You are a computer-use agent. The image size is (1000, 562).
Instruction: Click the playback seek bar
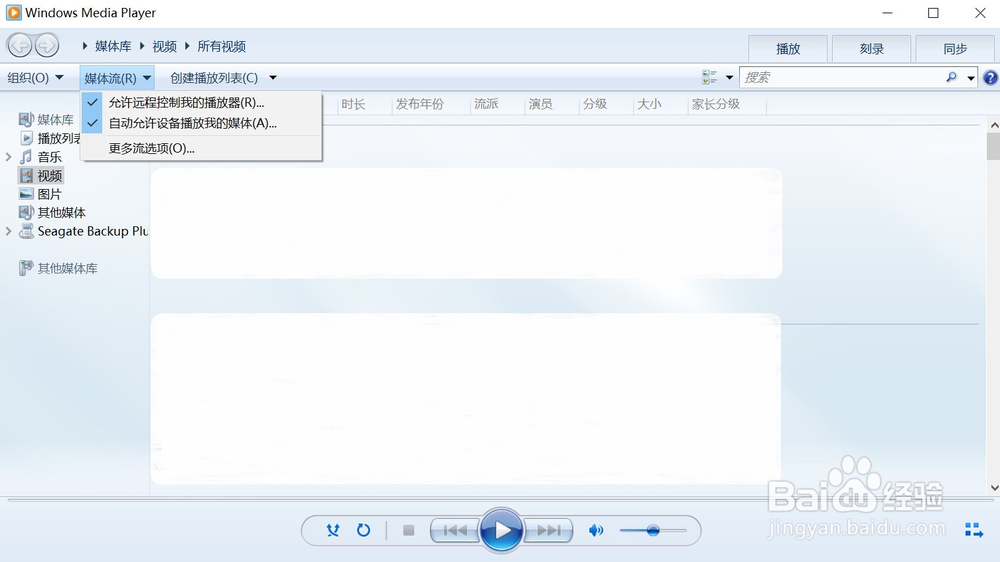tap(500, 500)
